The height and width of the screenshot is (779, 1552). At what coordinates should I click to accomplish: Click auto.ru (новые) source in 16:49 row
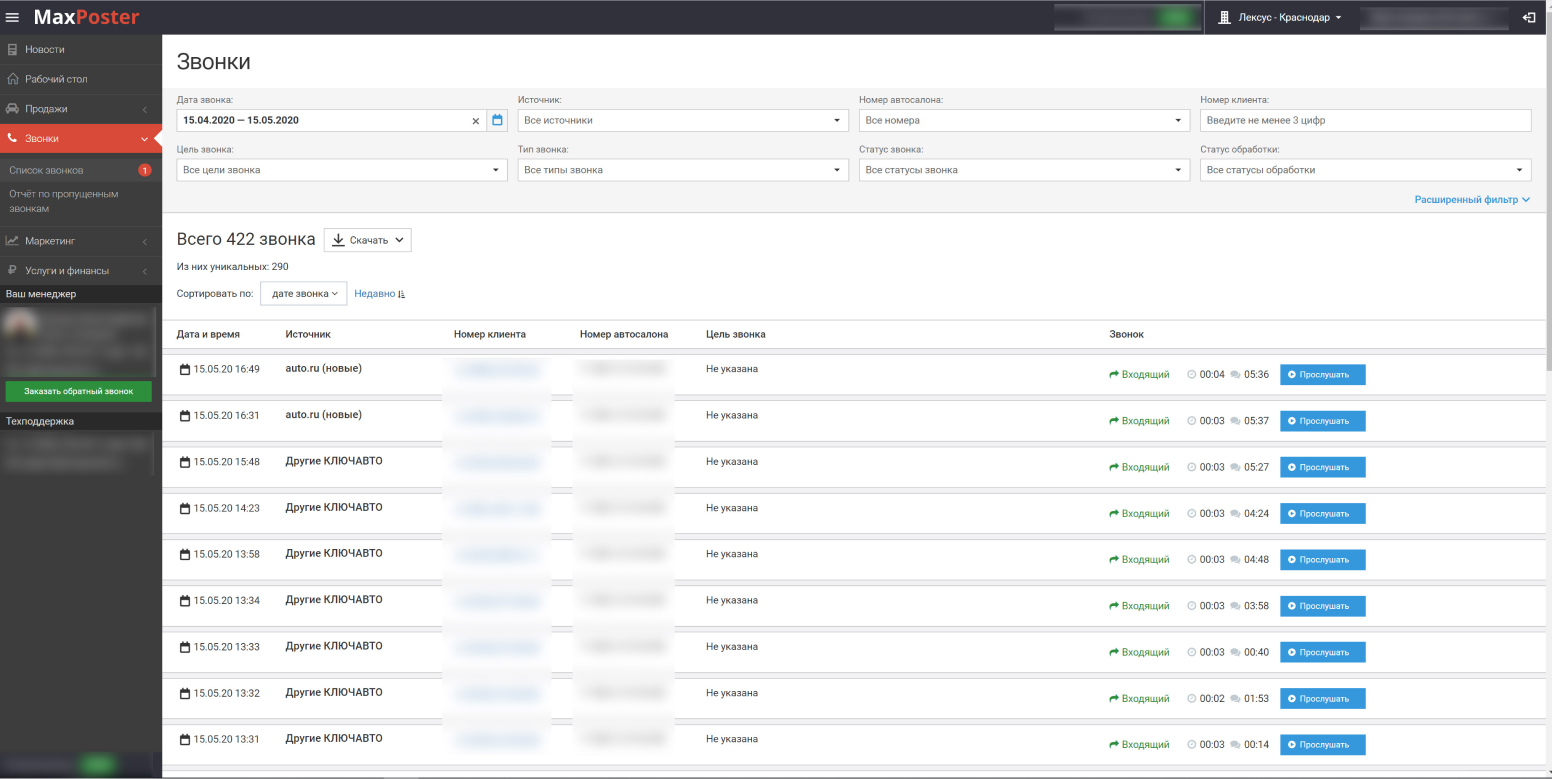point(323,368)
